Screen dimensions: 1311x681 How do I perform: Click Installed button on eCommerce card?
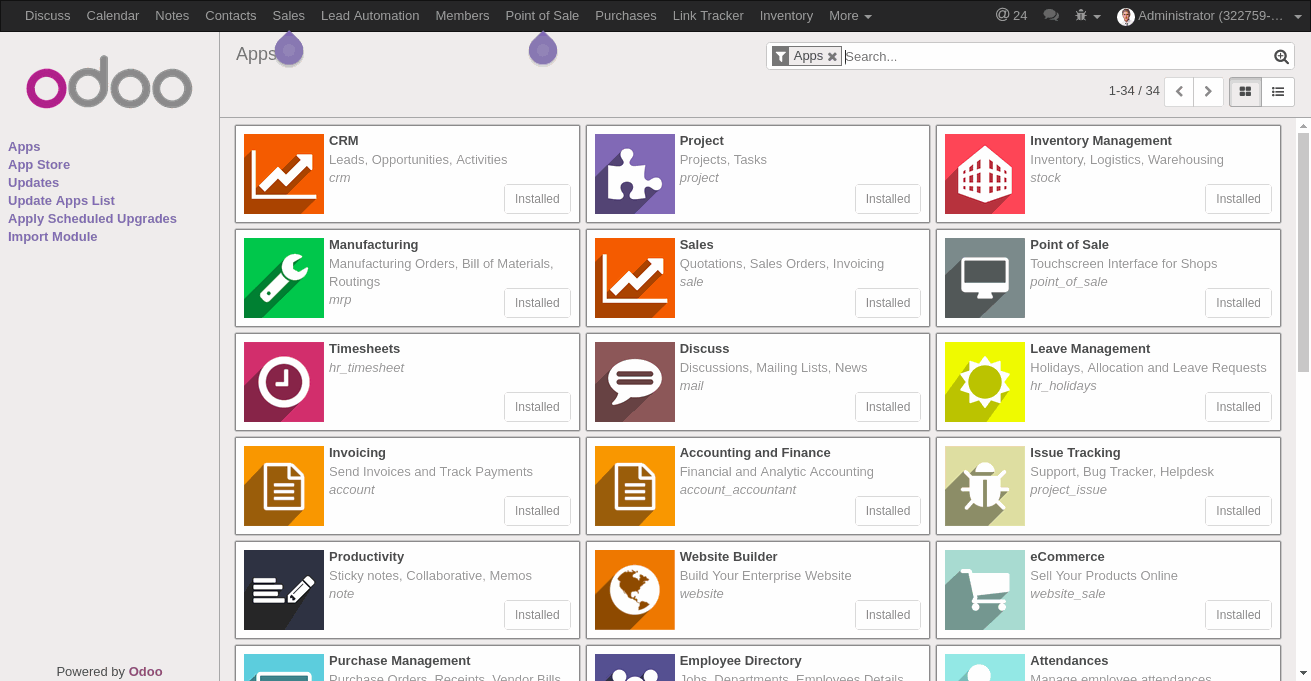(x=1238, y=615)
